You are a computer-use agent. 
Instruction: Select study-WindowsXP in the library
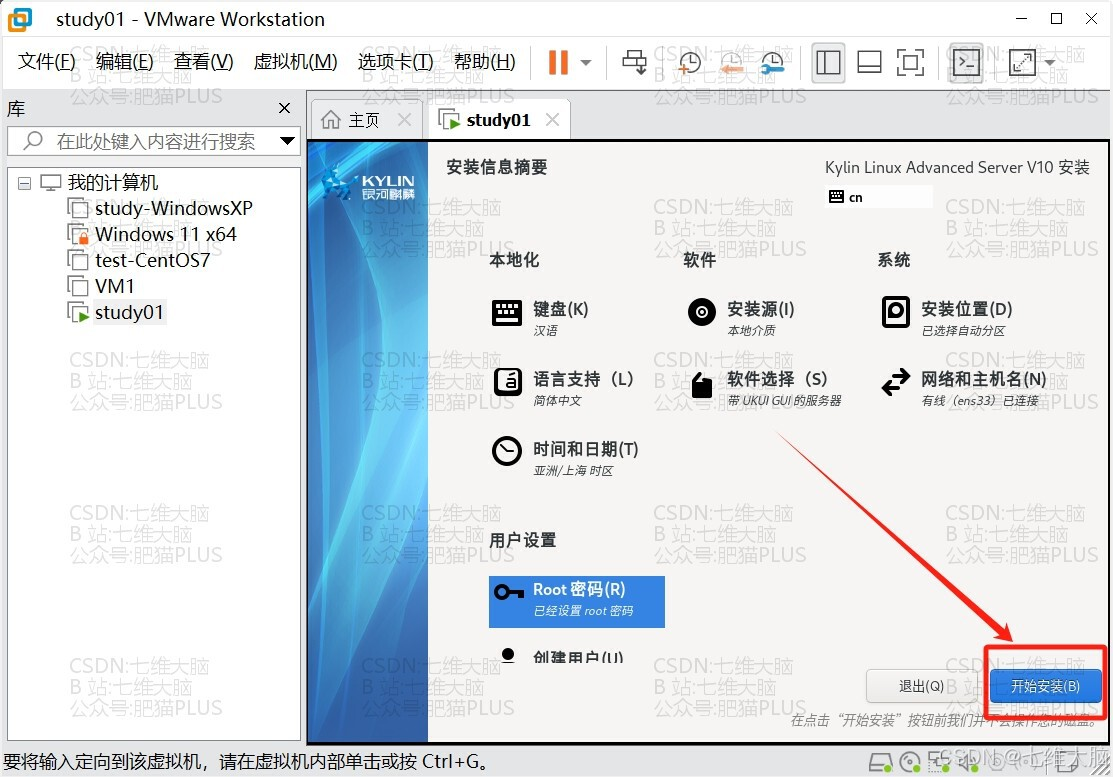tap(160, 209)
